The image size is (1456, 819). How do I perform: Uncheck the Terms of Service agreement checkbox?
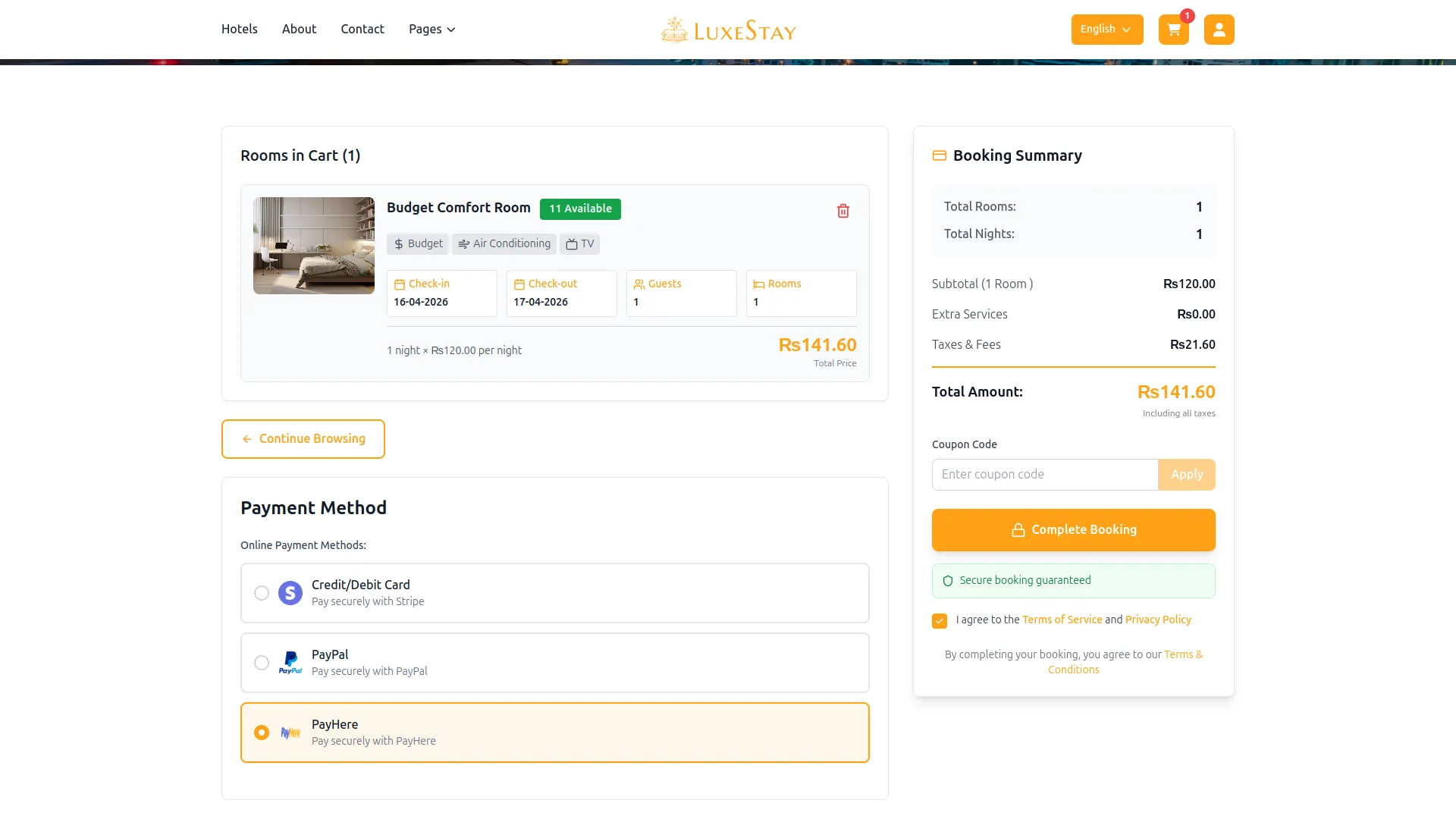click(x=939, y=621)
